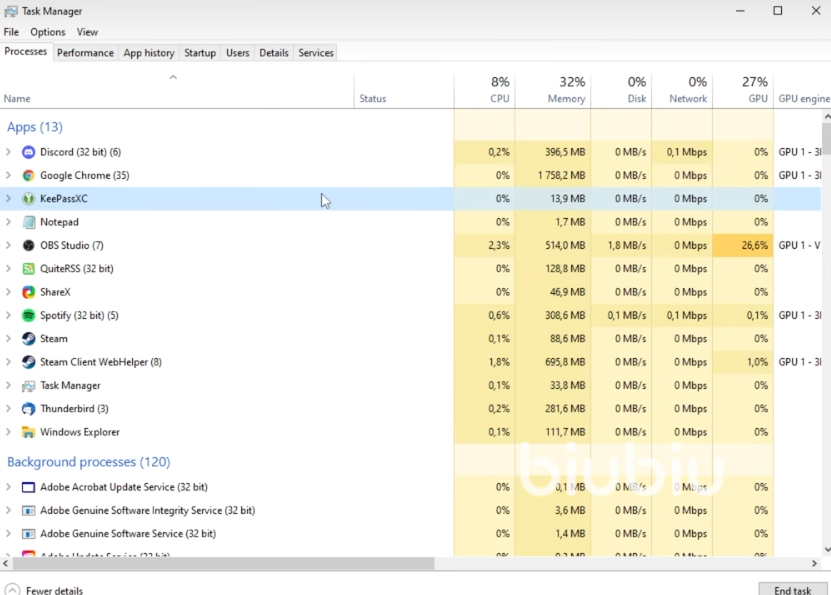Collapse details with Fewer details toggle
Viewport: 831px width, 595px height.
tap(44, 590)
